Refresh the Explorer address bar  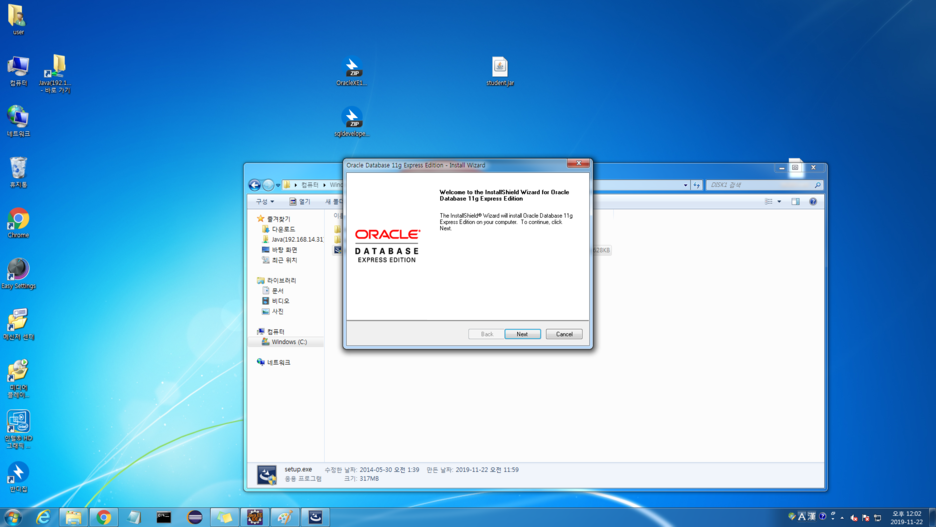click(x=697, y=186)
